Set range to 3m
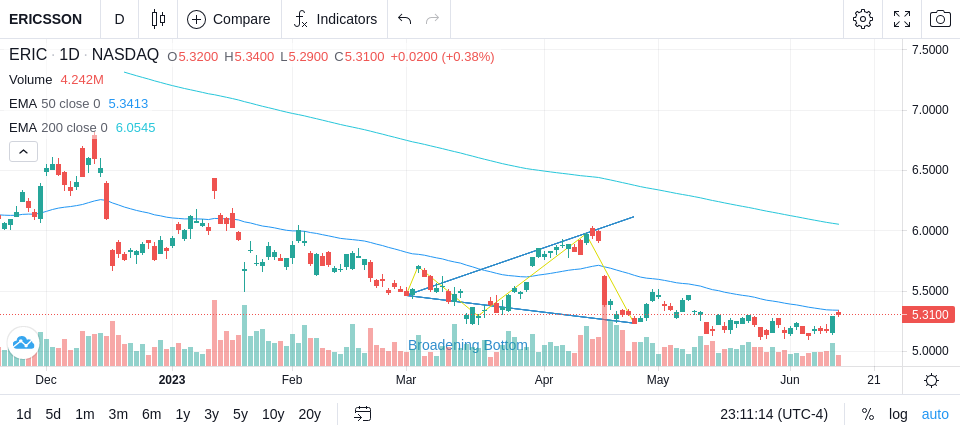 point(118,414)
